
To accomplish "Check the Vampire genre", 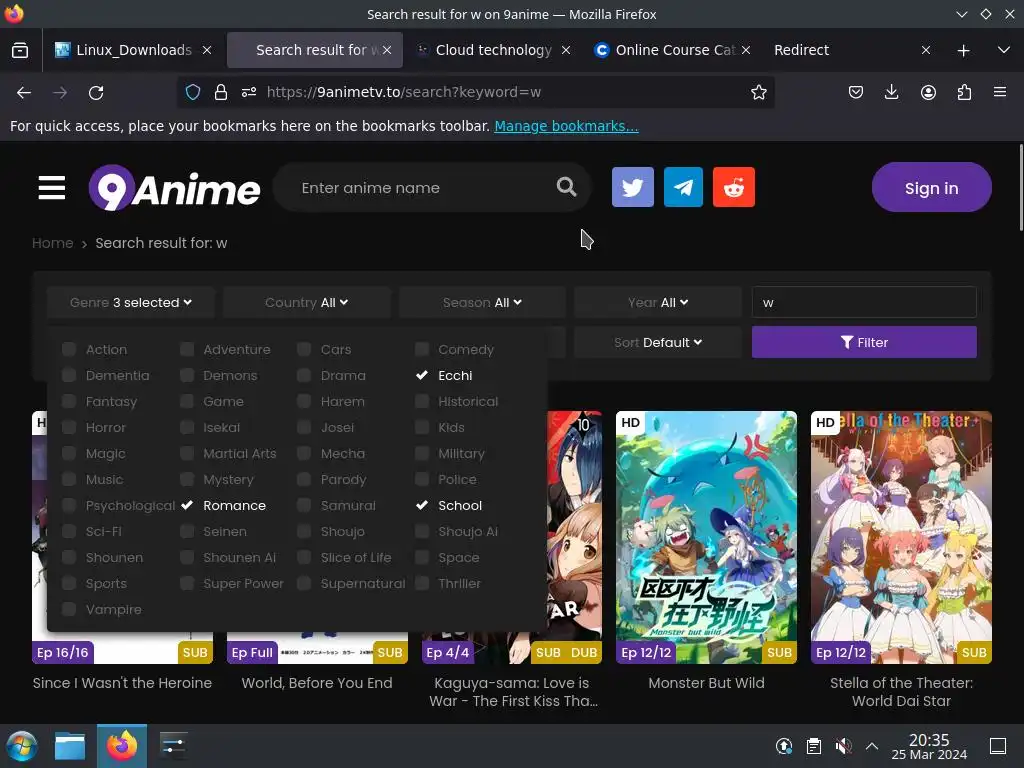I will [69, 610].
